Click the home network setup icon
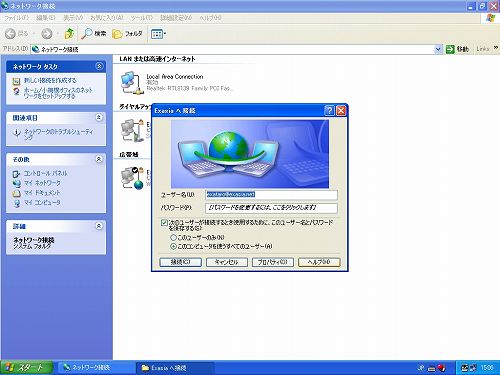 click(x=16, y=91)
